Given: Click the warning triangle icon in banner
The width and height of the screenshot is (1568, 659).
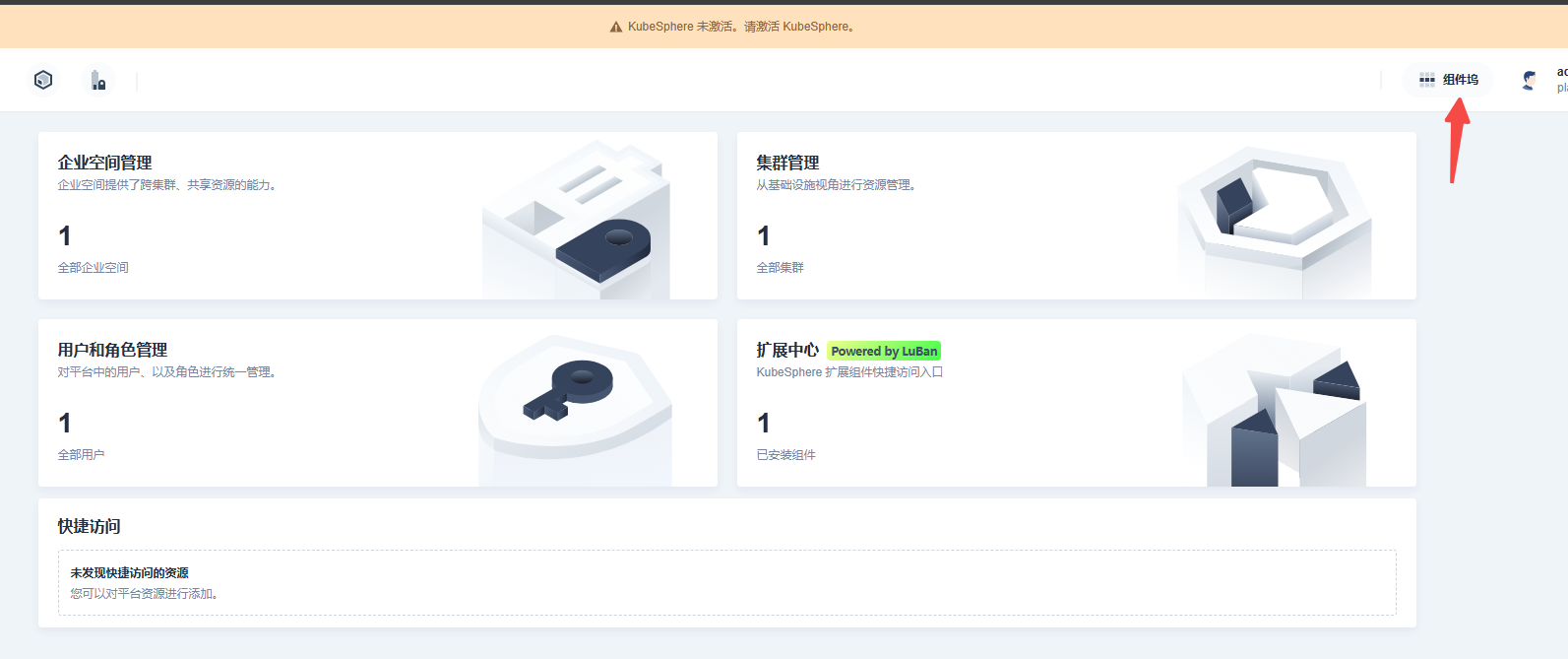Looking at the screenshot, I should [x=616, y=28].
